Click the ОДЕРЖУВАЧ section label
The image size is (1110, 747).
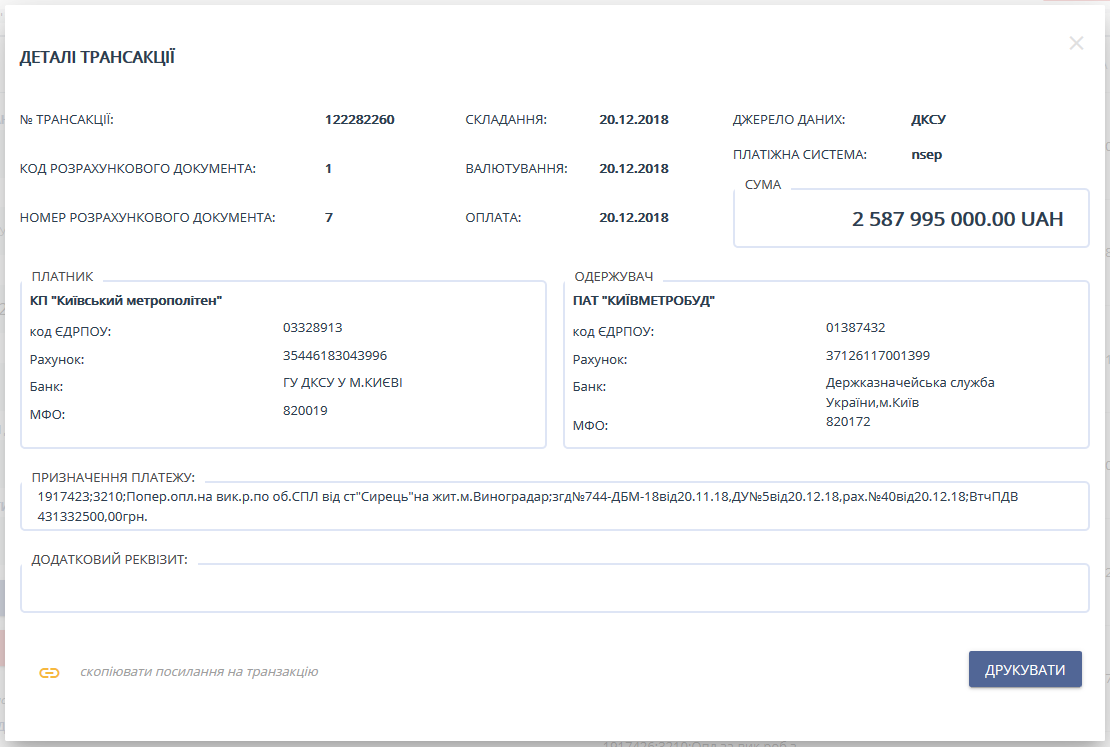pos(614,277)
